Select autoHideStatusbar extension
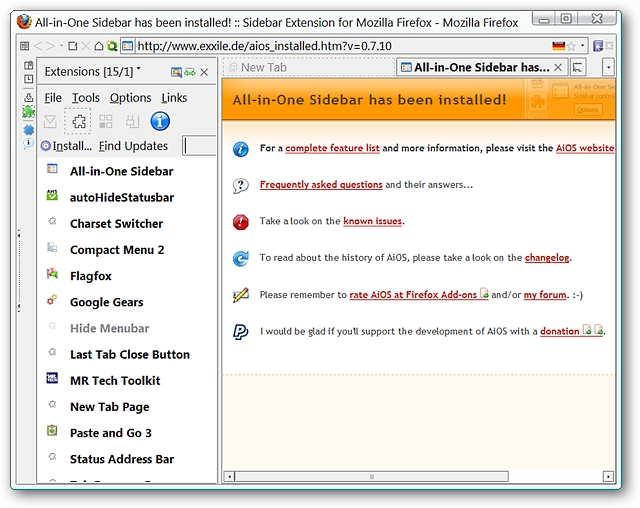The width and height of the screenshot is (640, 508). pyautogui.click(x=127, y=197)
